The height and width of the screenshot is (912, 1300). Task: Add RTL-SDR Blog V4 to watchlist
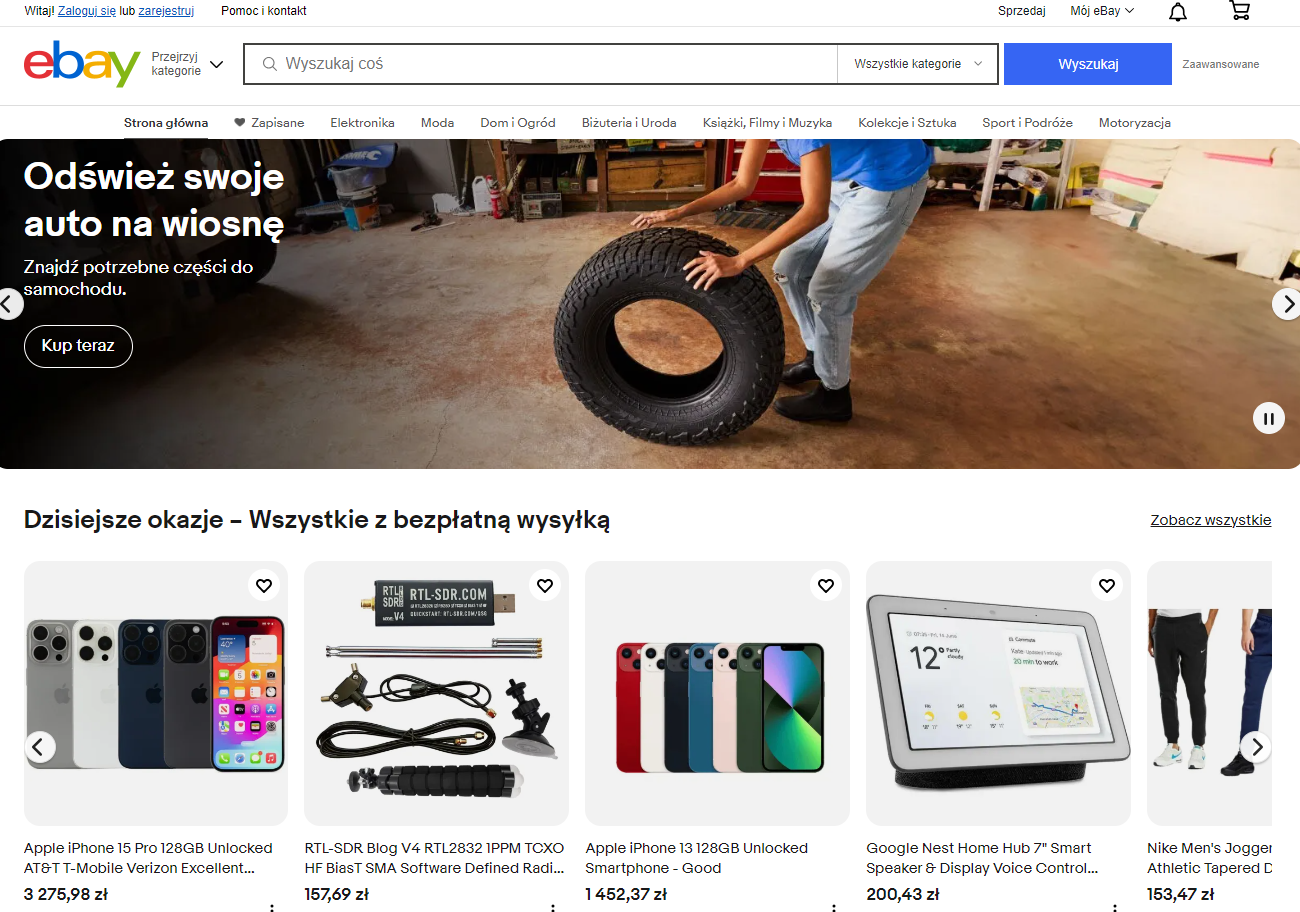click(x=544, y=586)
